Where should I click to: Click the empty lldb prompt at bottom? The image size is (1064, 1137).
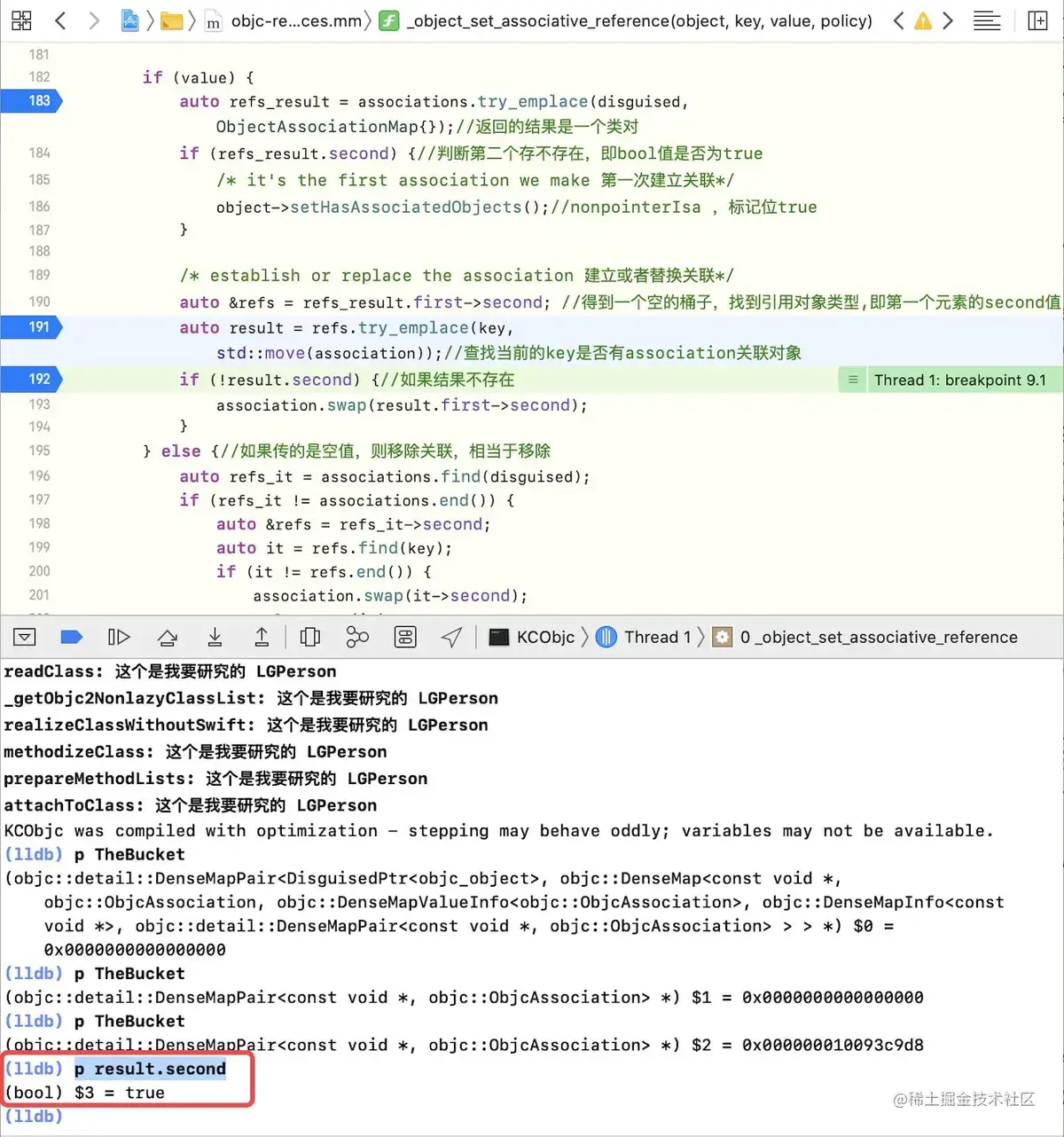(34, 1116)
